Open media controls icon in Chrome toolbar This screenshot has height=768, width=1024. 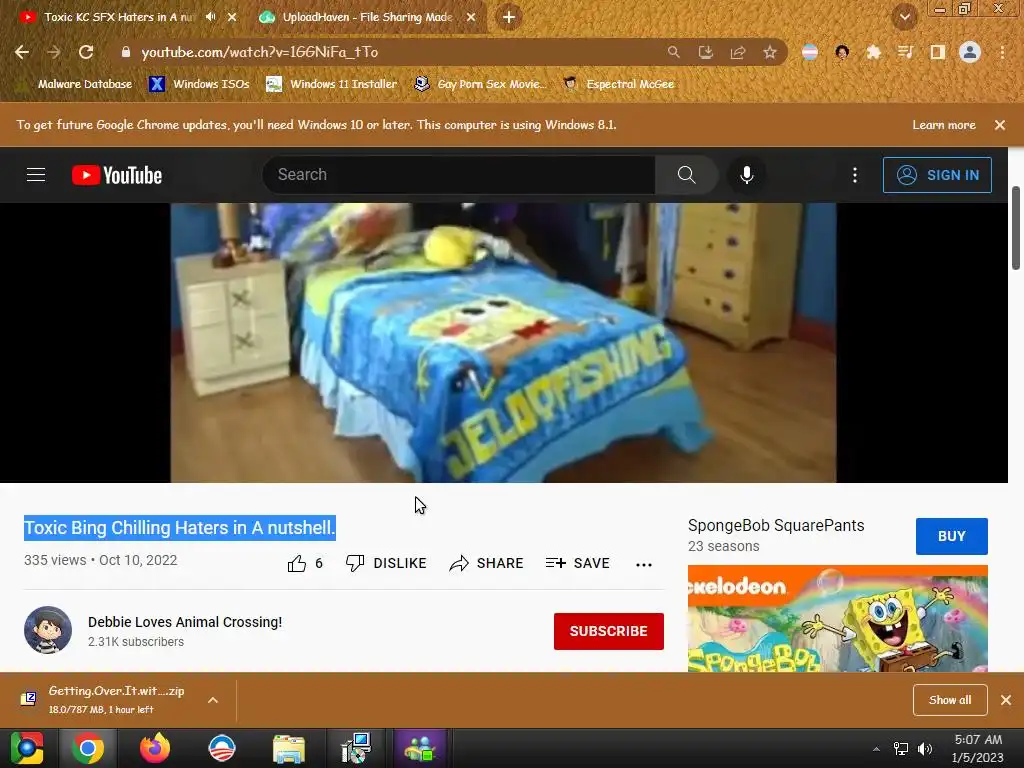[905, 52]
